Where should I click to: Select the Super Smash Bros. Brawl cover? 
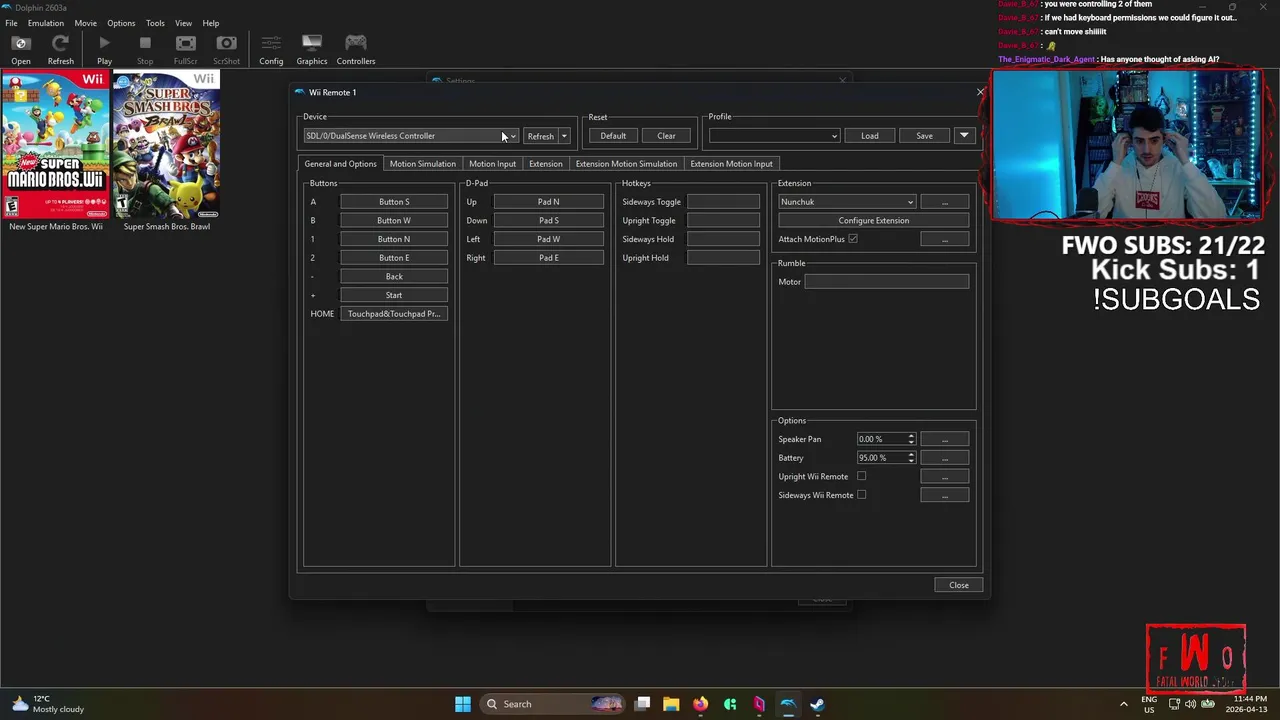pos(166,144)
